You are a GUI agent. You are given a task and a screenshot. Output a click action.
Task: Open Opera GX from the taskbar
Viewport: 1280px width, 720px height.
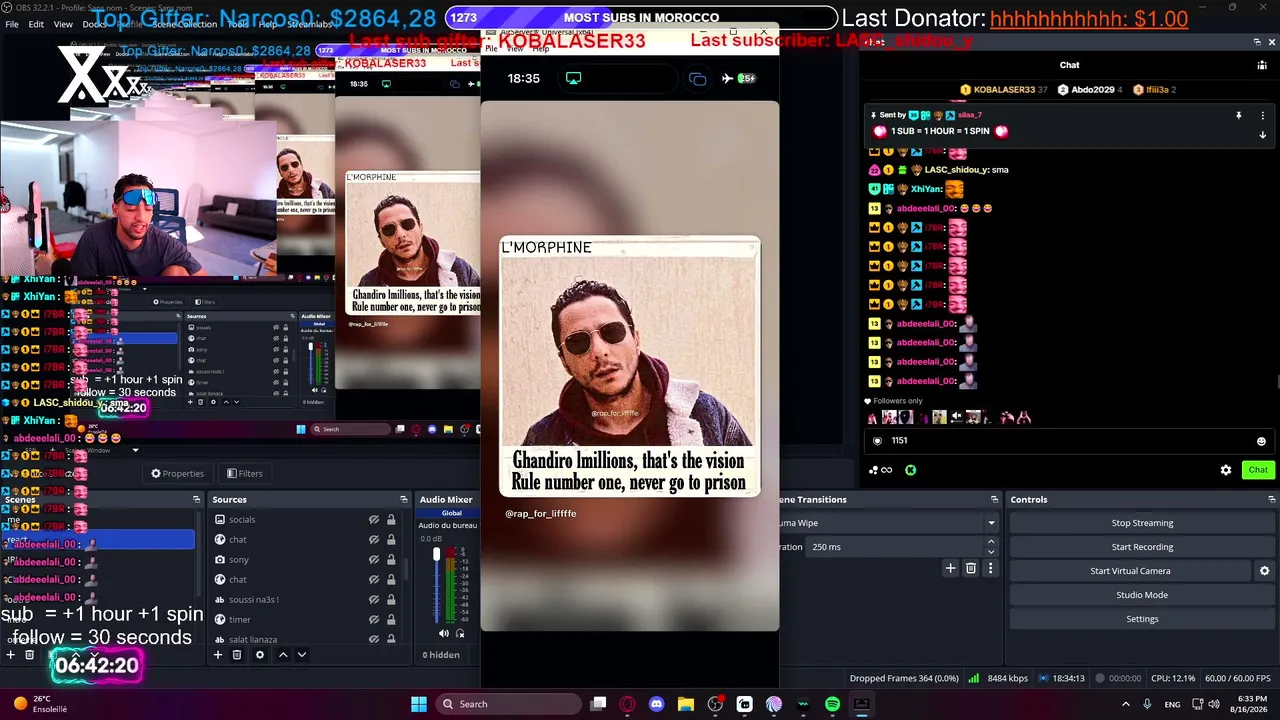[627, 704]
